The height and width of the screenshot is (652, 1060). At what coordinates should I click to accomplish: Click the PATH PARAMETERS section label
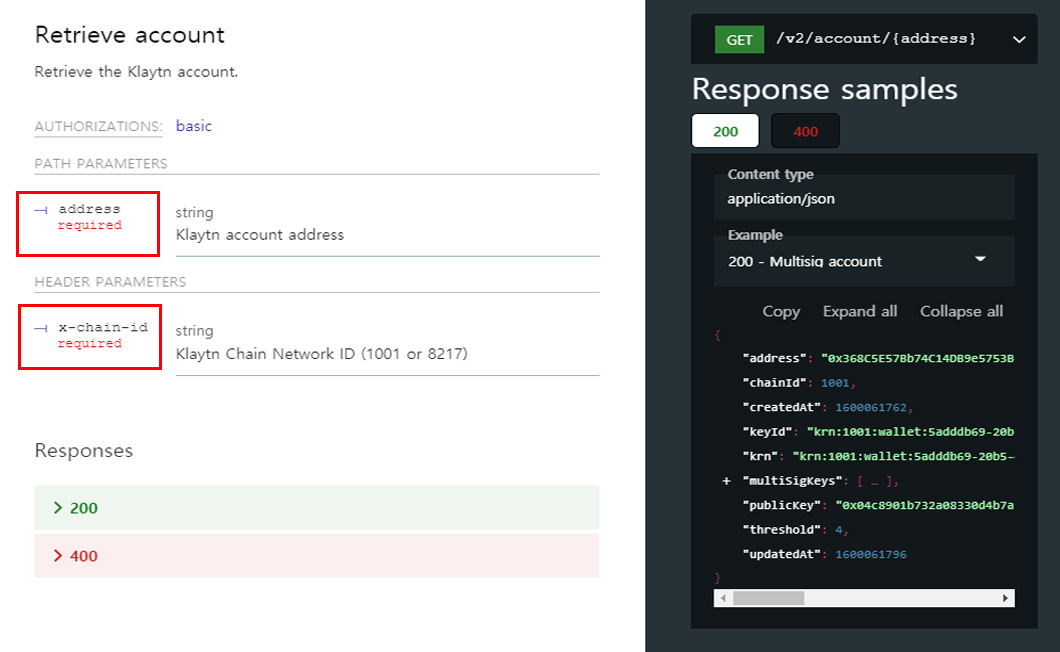(101, 164)
